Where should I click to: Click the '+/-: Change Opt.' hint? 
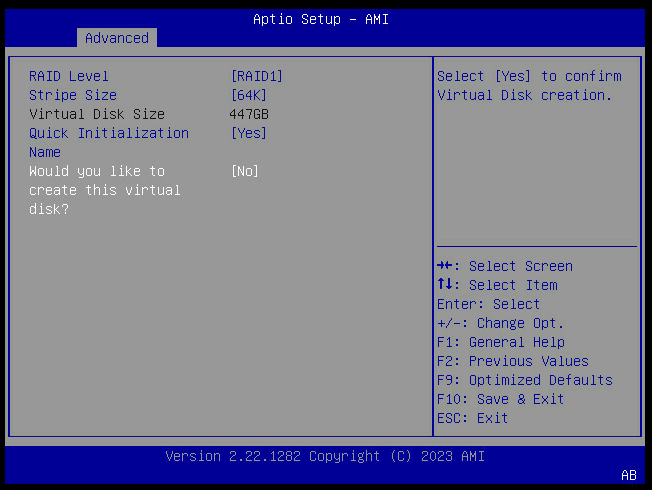[500, 323]
